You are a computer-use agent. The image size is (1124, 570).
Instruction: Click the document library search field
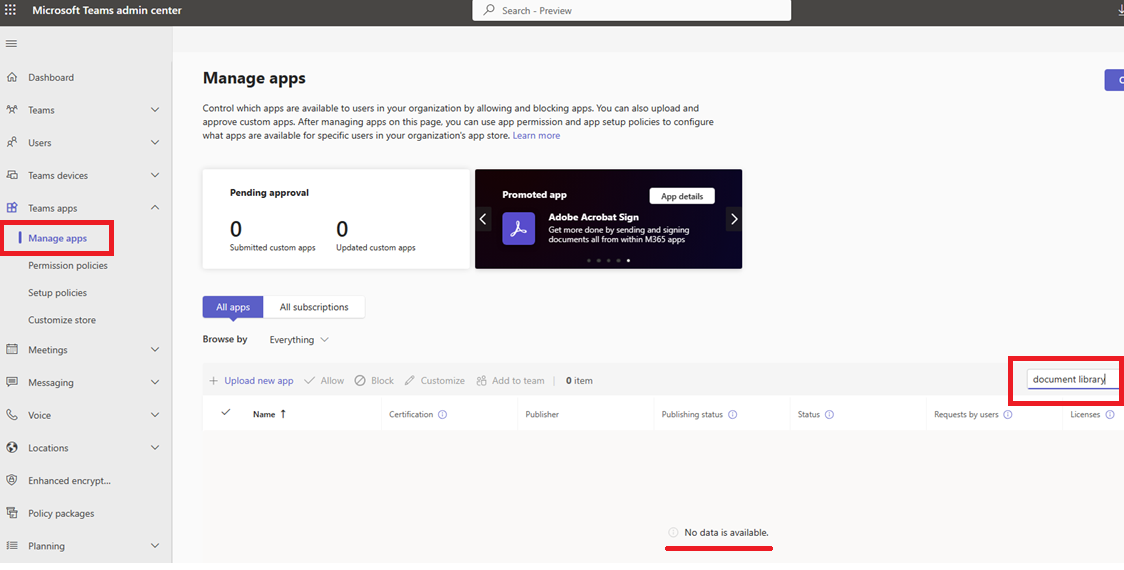point(1073,379)
